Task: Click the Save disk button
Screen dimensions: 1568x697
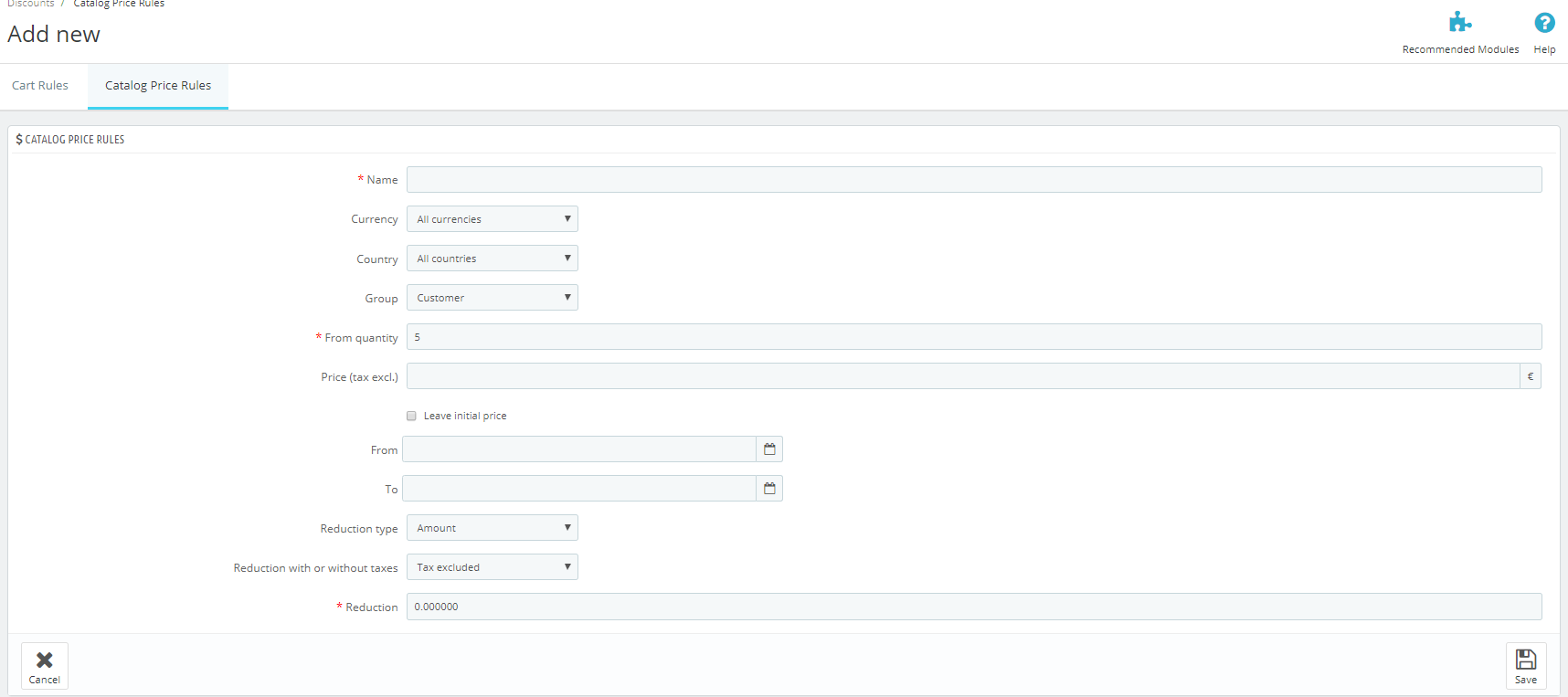Action: coord(1526,666)
